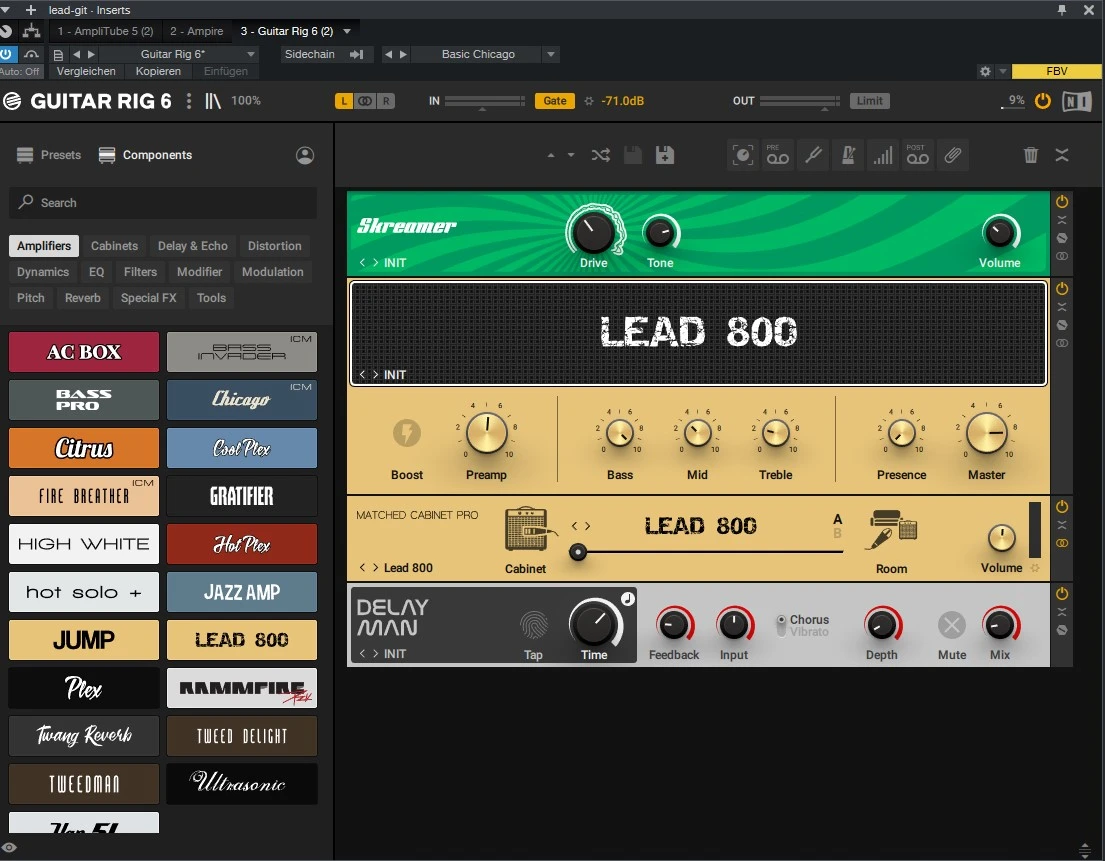The image size is (1105, 861).
Task: Click the Gate learn icon beside -71.0dB
Action: 589,101
